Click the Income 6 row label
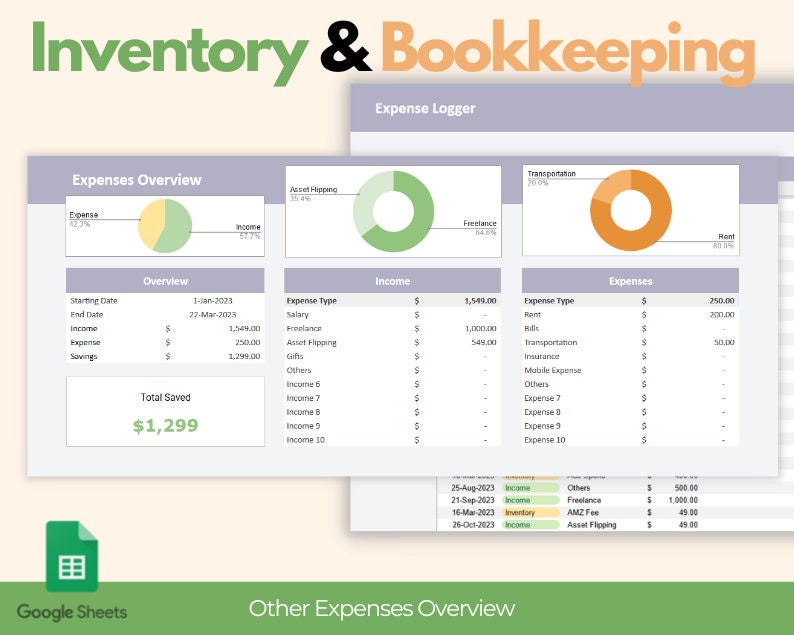Image resolution: width=794 pixels, height=635 pixels. 303,384
